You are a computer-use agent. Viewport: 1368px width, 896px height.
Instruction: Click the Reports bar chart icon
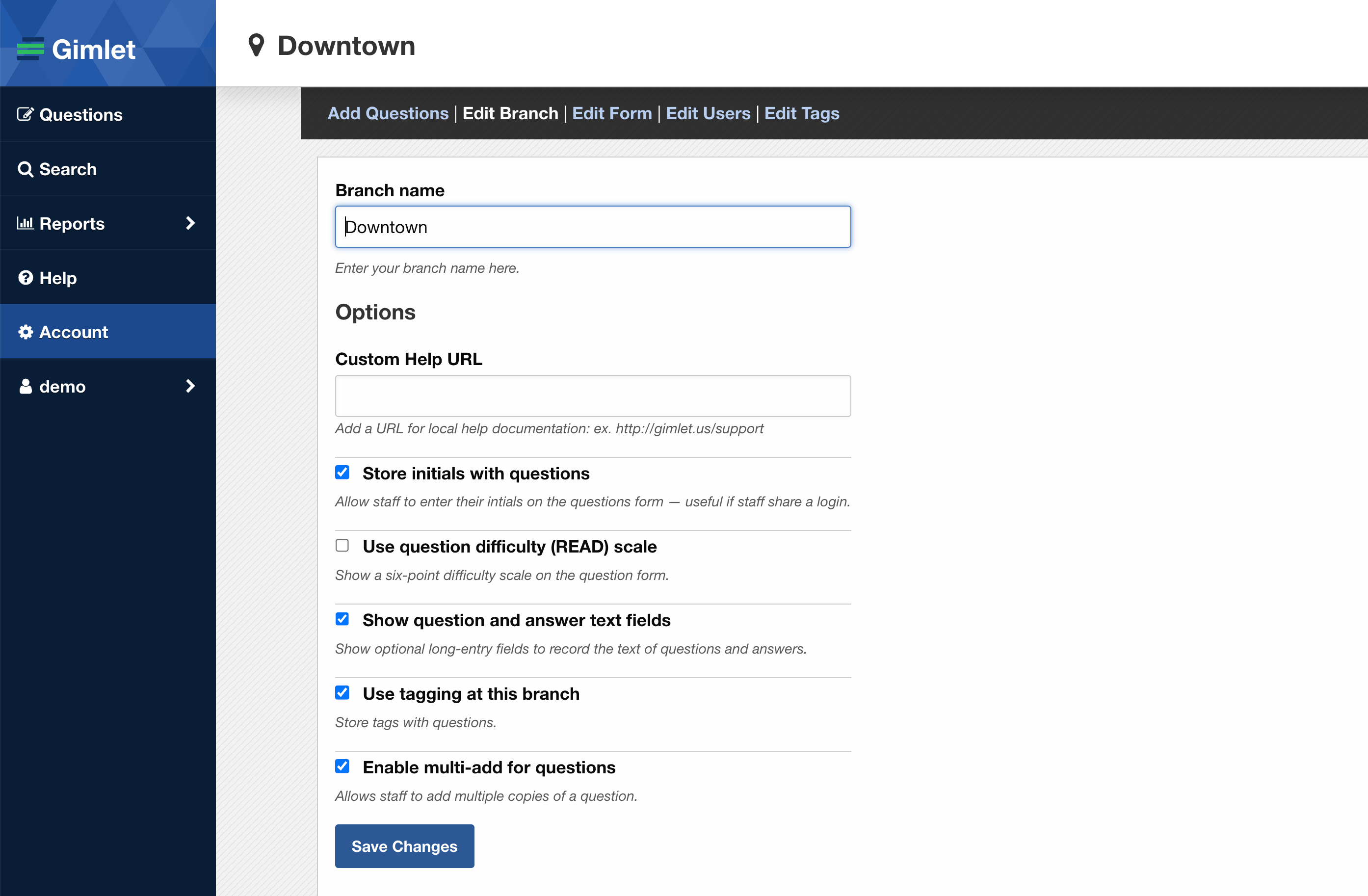26,223
